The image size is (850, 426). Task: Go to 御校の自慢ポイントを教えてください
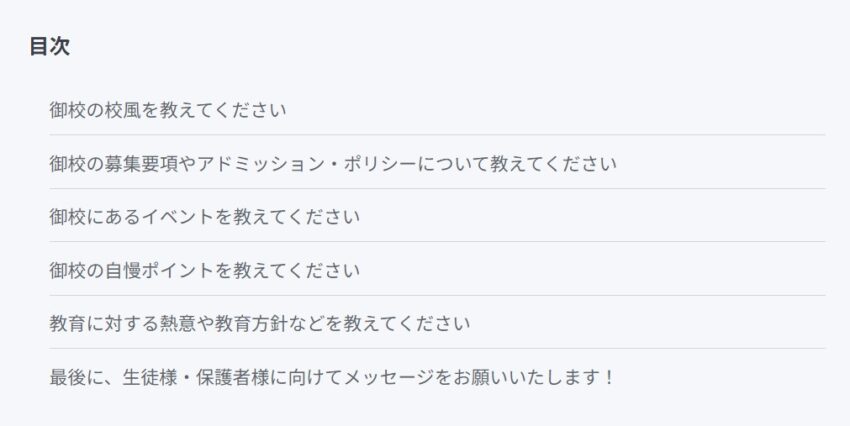pos(204,270)
